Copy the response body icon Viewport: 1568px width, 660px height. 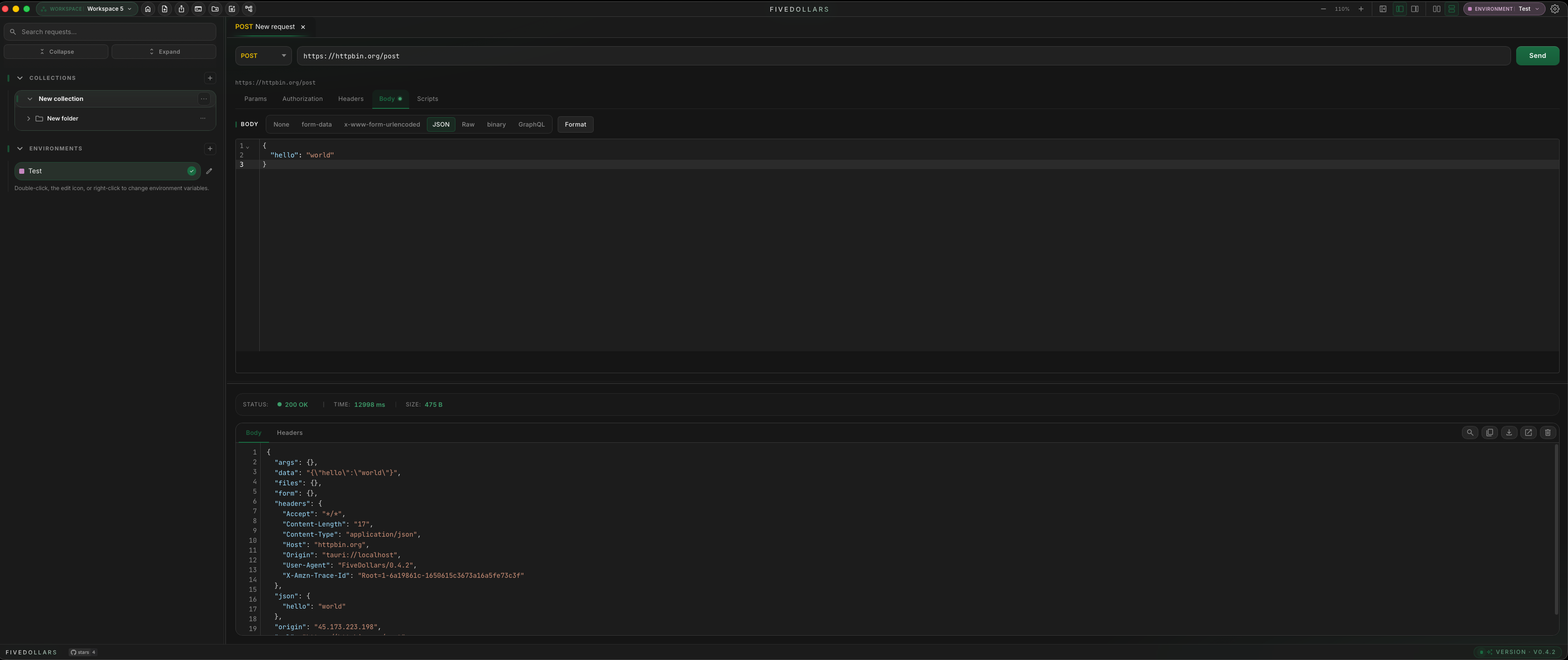click(x=1490, y=433)
